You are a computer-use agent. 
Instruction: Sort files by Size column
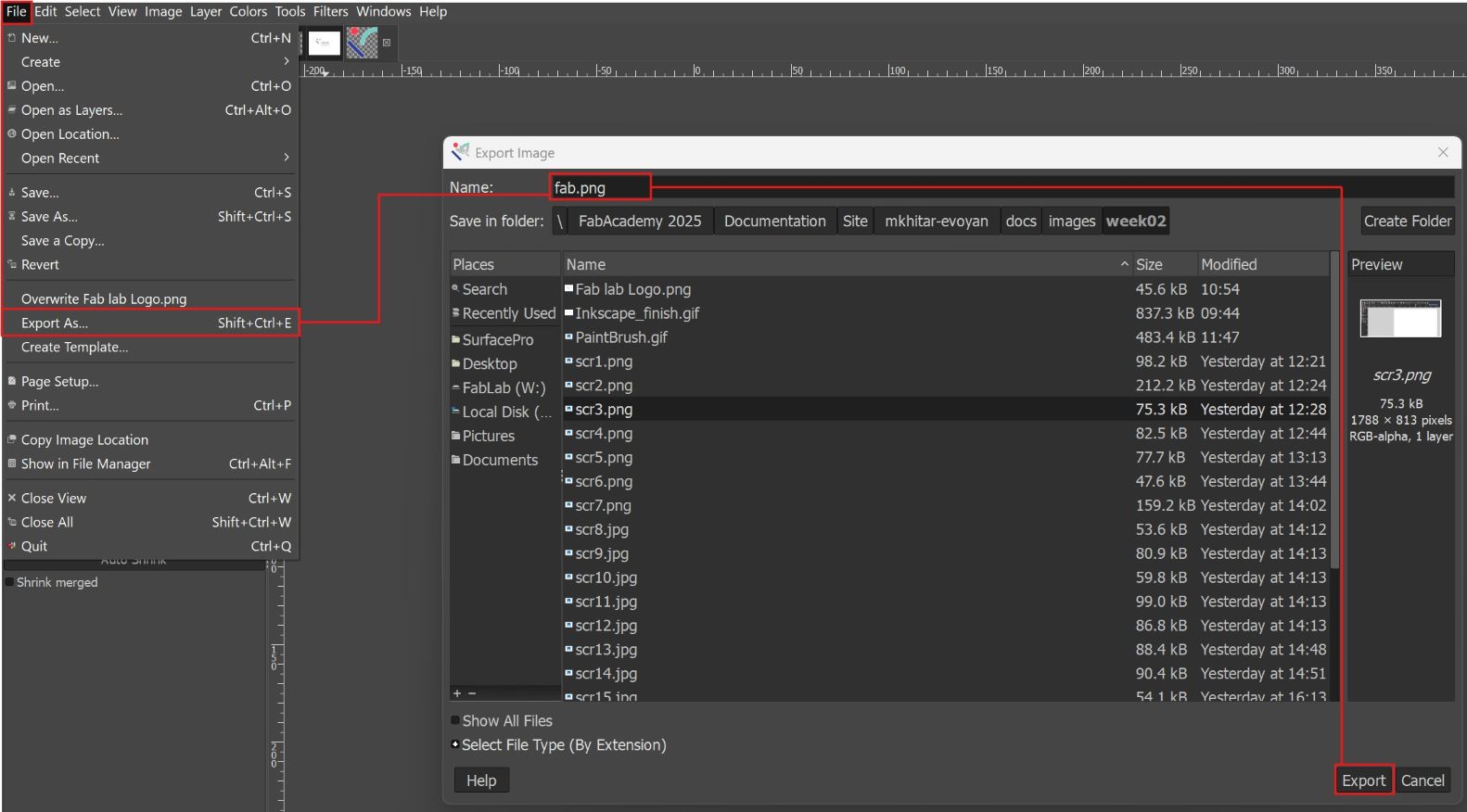pyautogui.click(x=1164, y=264)
